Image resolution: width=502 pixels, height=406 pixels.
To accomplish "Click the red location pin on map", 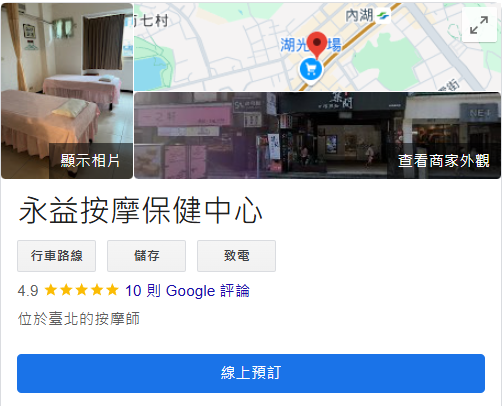I will pyautogui.click(x=317, y=45).
